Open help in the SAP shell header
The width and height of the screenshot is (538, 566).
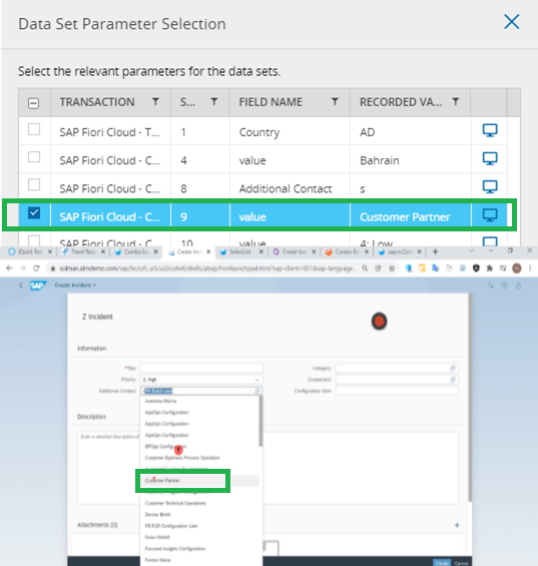tap(504, 286)
